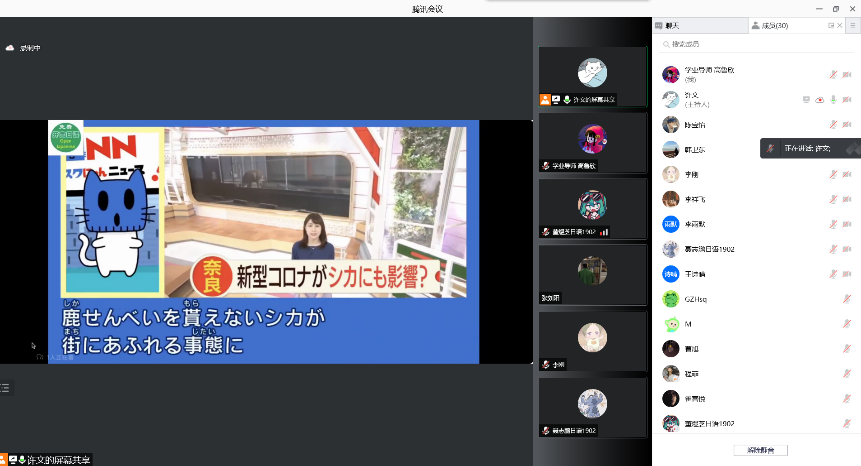This screenshot has width=861, height=466.
Task: Click member M in the participants list
Action: pos(690,324)
